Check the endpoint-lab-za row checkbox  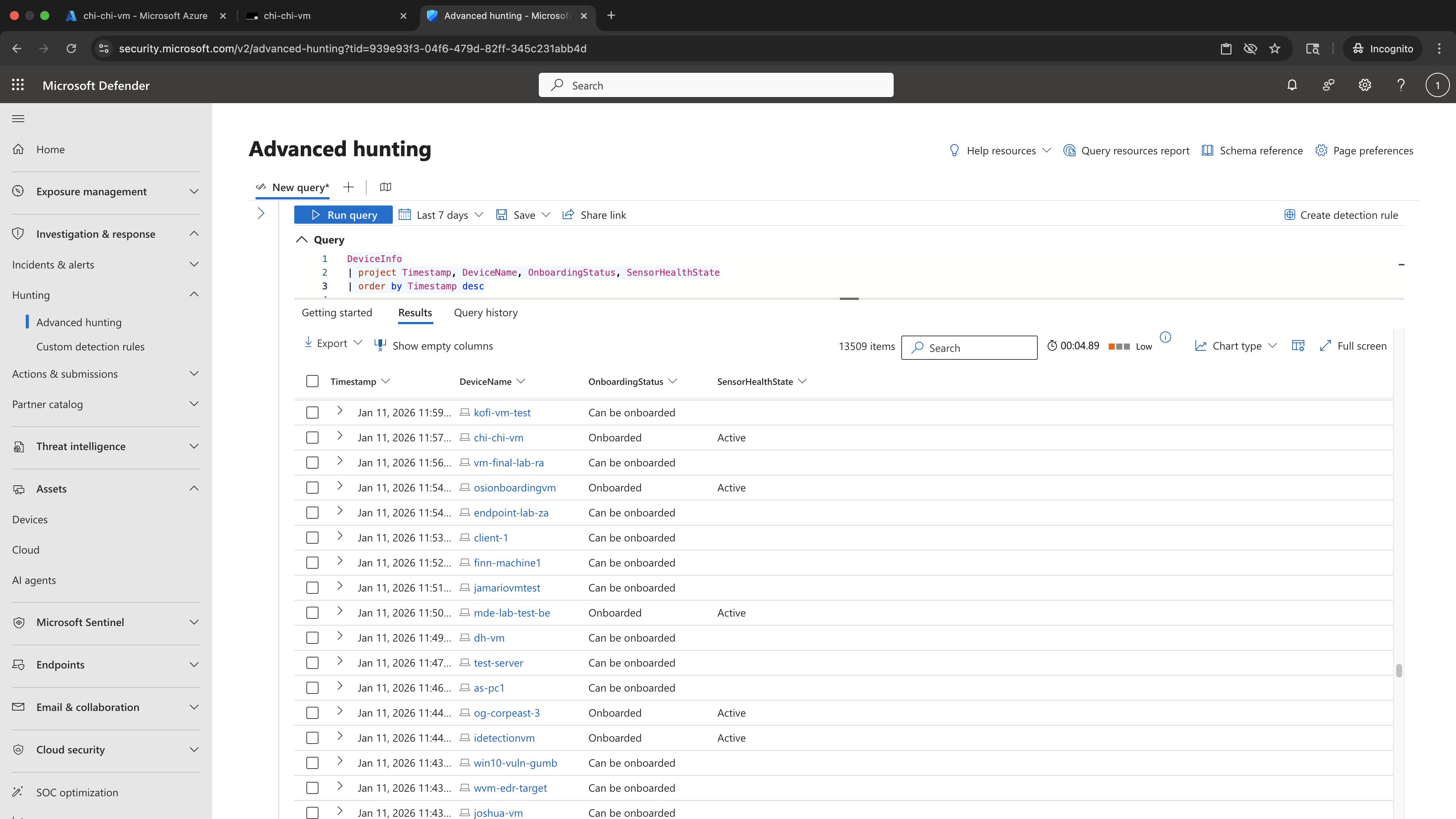point(312,513)
